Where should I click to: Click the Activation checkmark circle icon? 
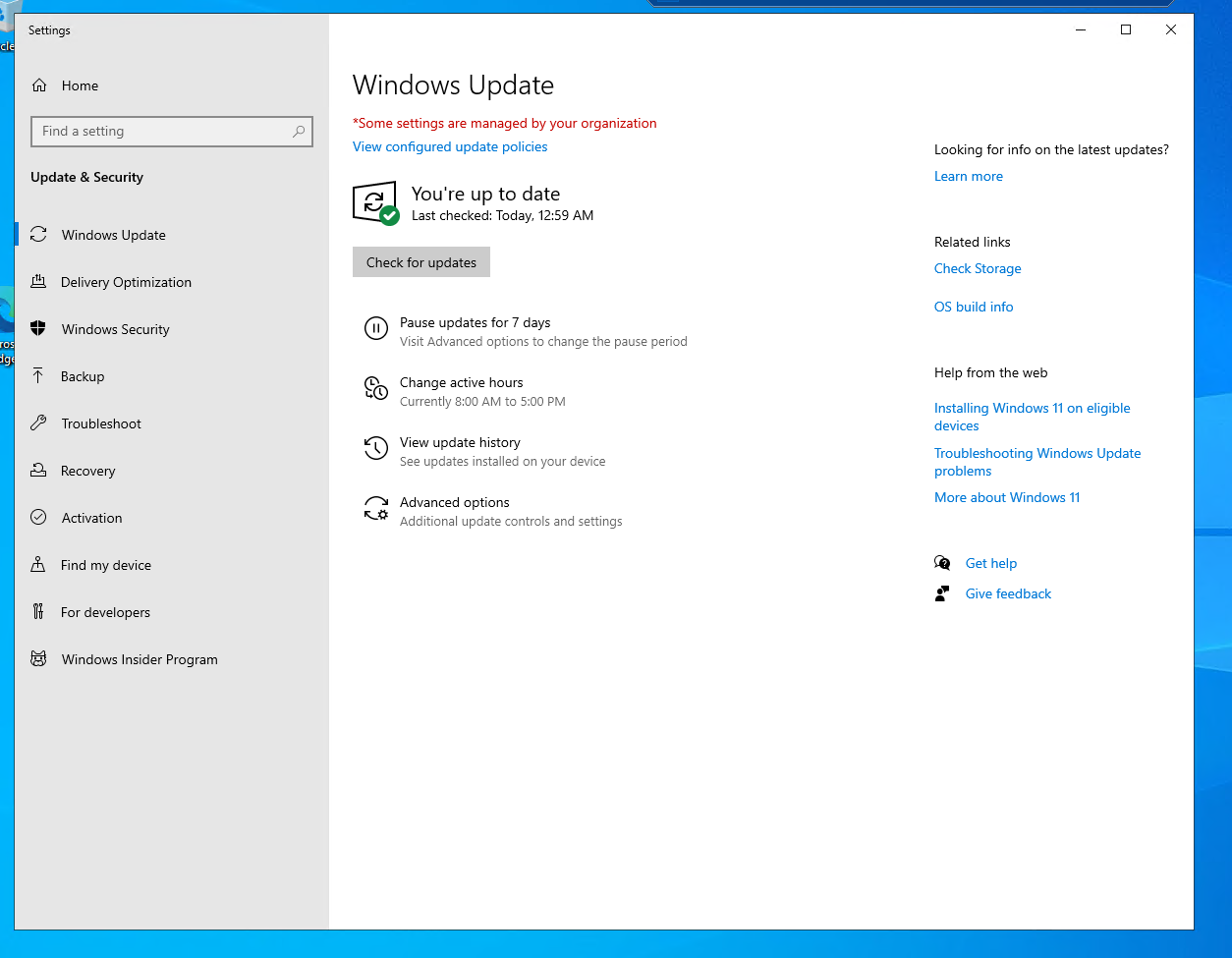[x=38, y=518]
